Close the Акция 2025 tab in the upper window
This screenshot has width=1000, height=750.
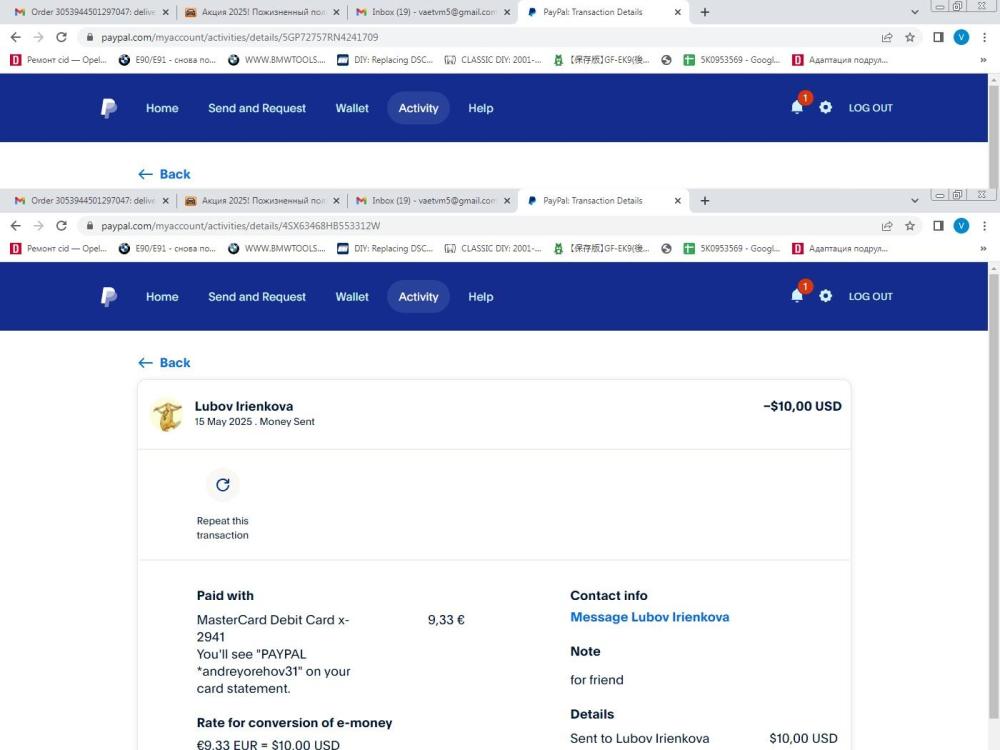(x=336, y=12)
